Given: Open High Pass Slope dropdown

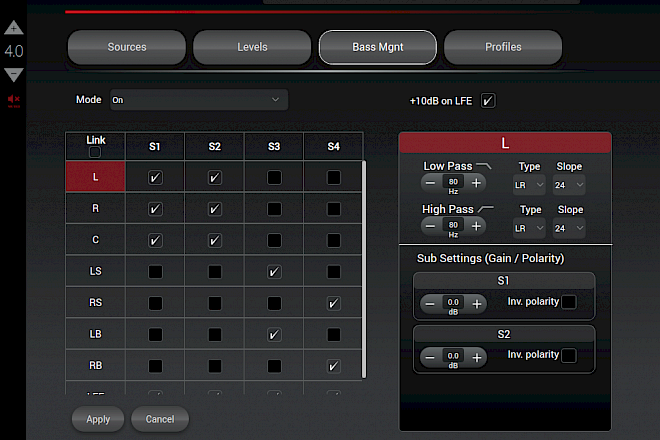Looking at the screenshot, I should (569, 228).
